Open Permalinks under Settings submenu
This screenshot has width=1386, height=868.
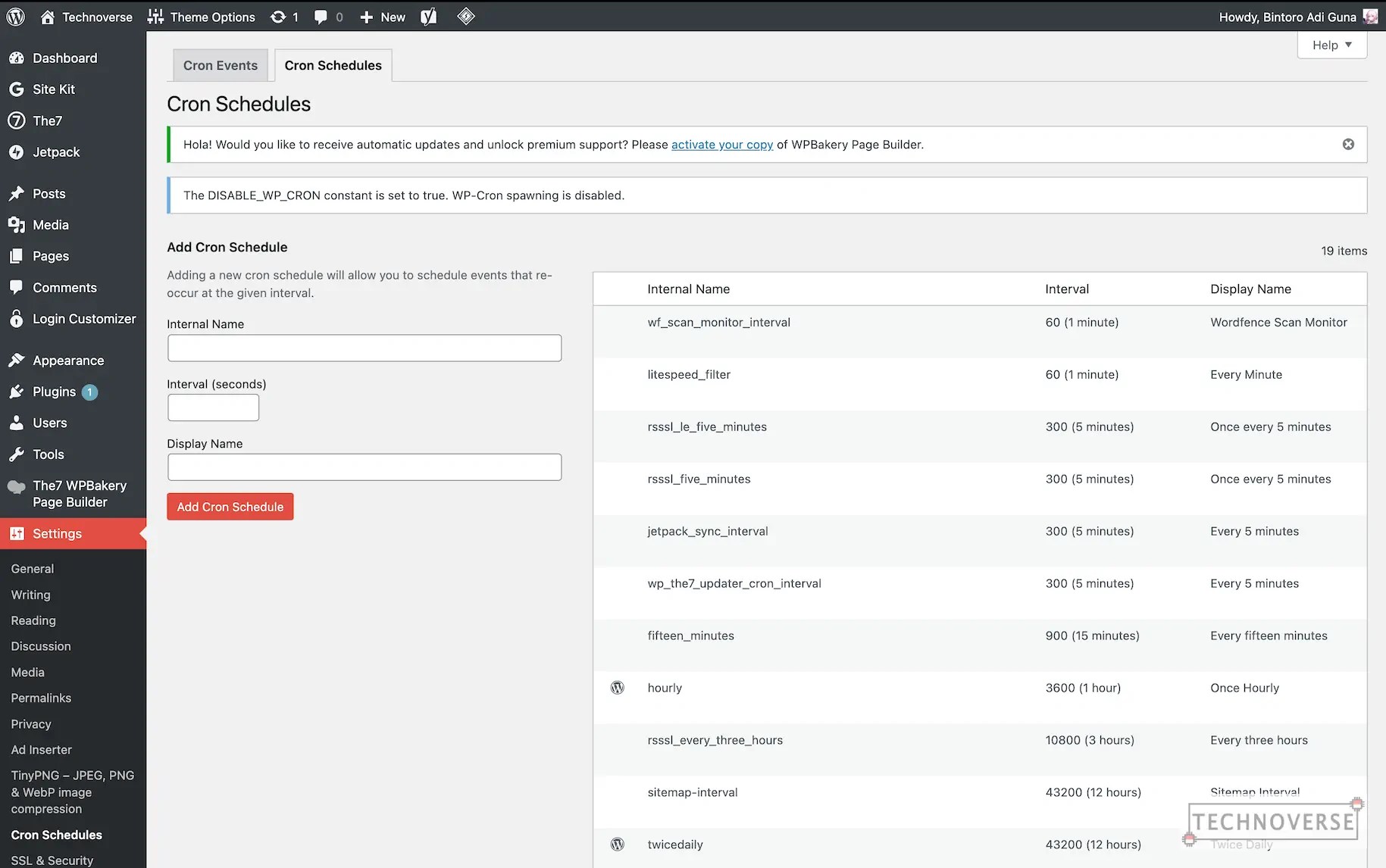[41, 698]
